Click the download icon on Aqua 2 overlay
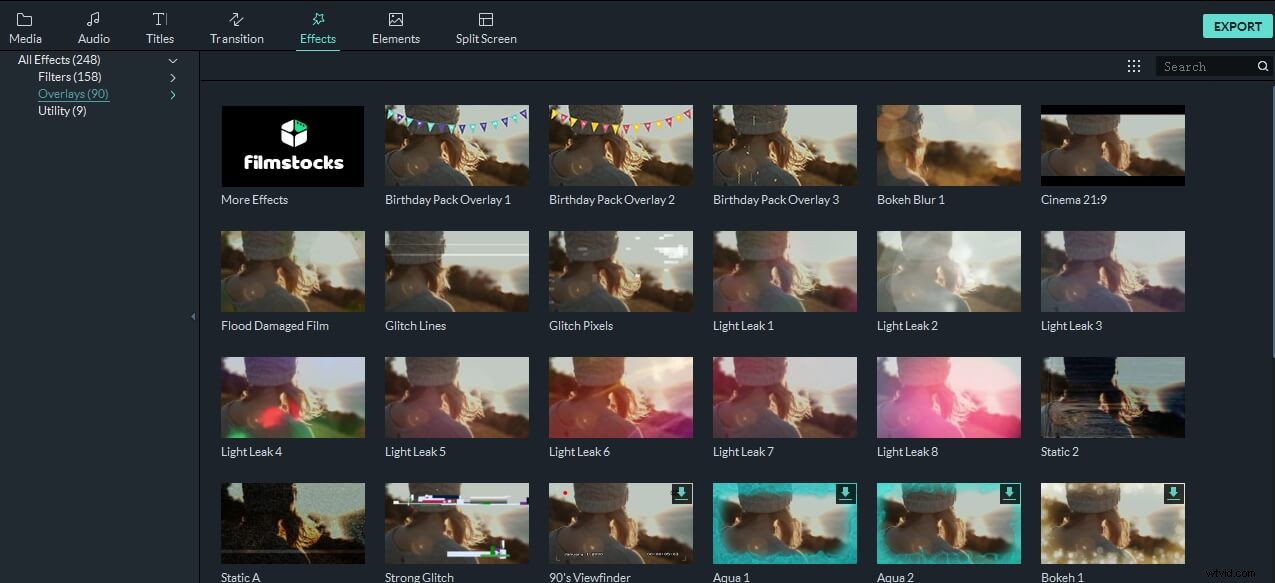1275x583 pixels. [1010, 493]
